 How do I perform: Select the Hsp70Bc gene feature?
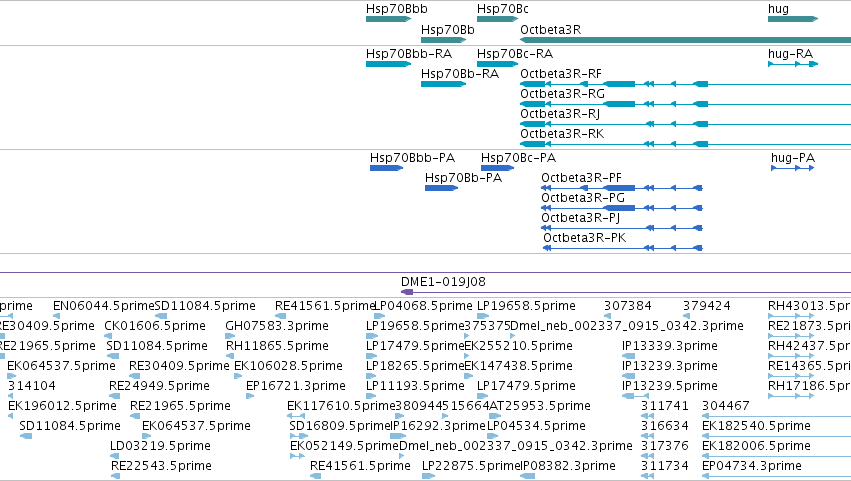[x=498, y=20]
